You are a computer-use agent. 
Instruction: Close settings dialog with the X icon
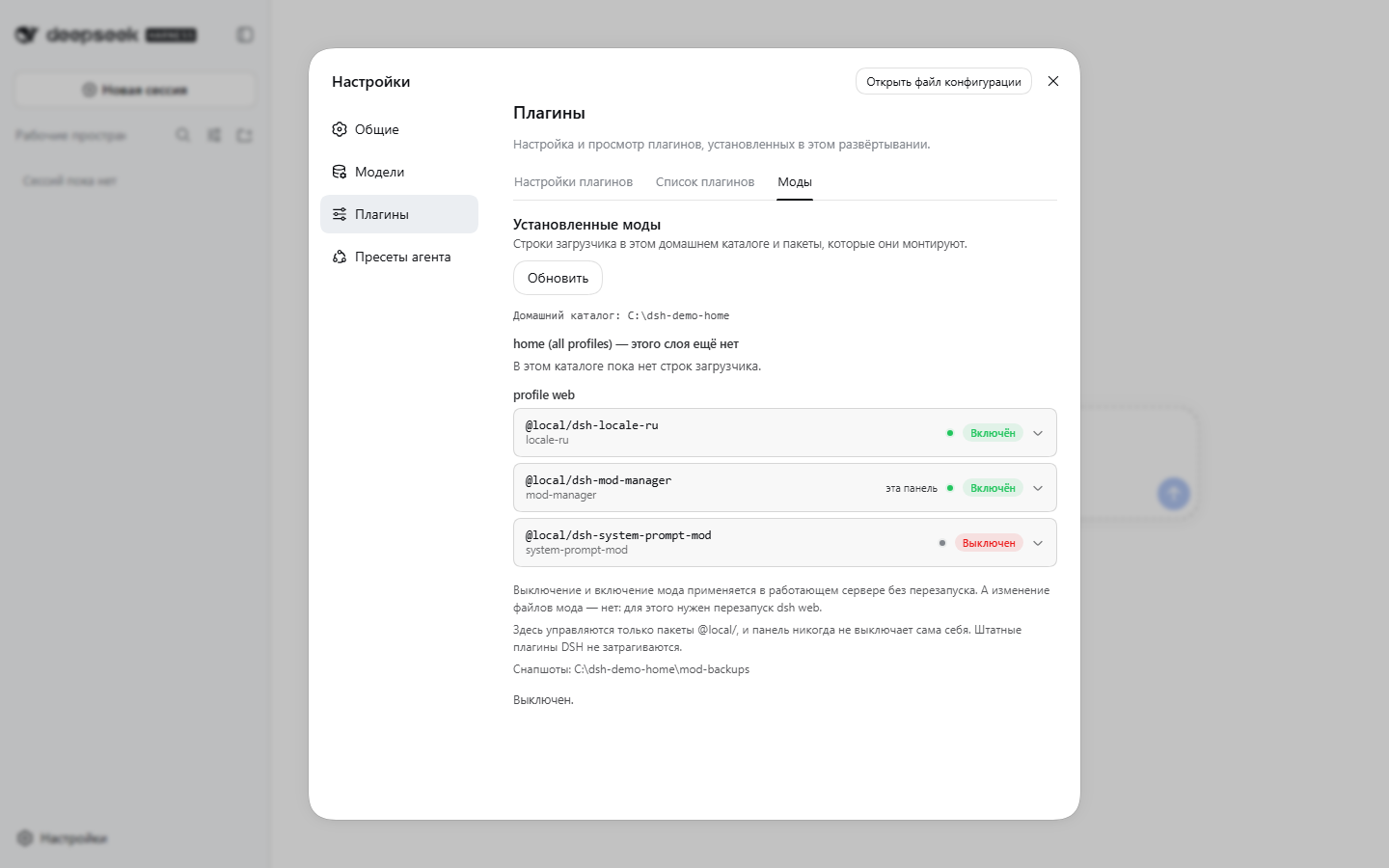(x=1053, y=81)
